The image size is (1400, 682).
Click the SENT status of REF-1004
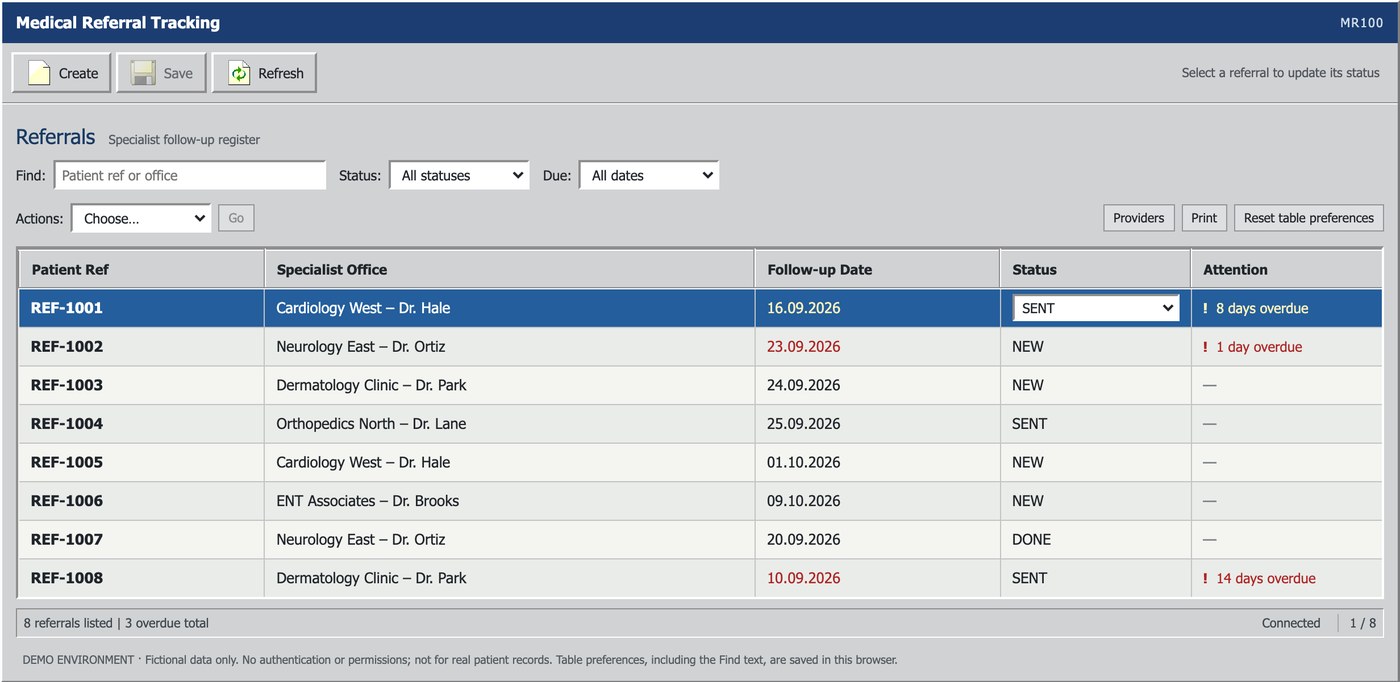tap(1030, 424)
